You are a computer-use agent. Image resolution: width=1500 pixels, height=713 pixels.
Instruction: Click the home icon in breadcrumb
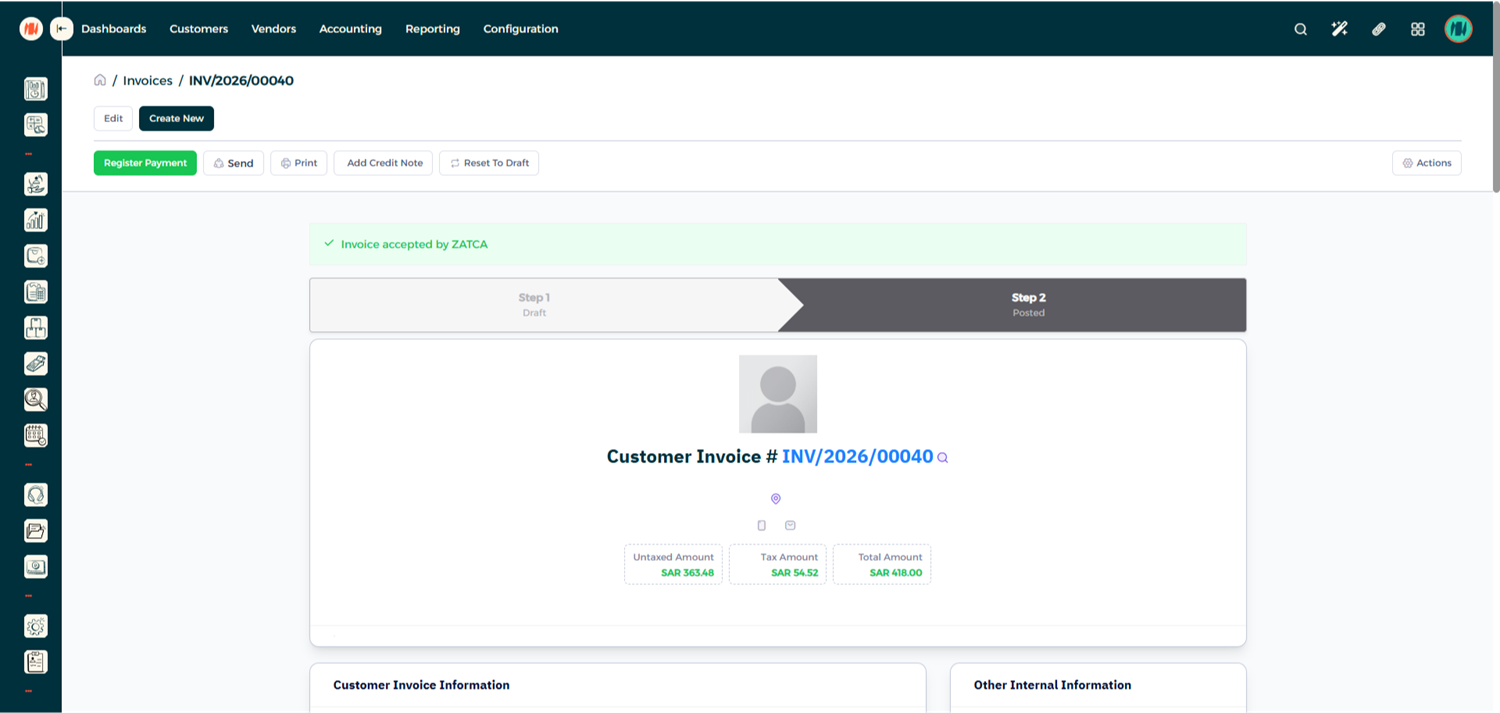point(100,80)
